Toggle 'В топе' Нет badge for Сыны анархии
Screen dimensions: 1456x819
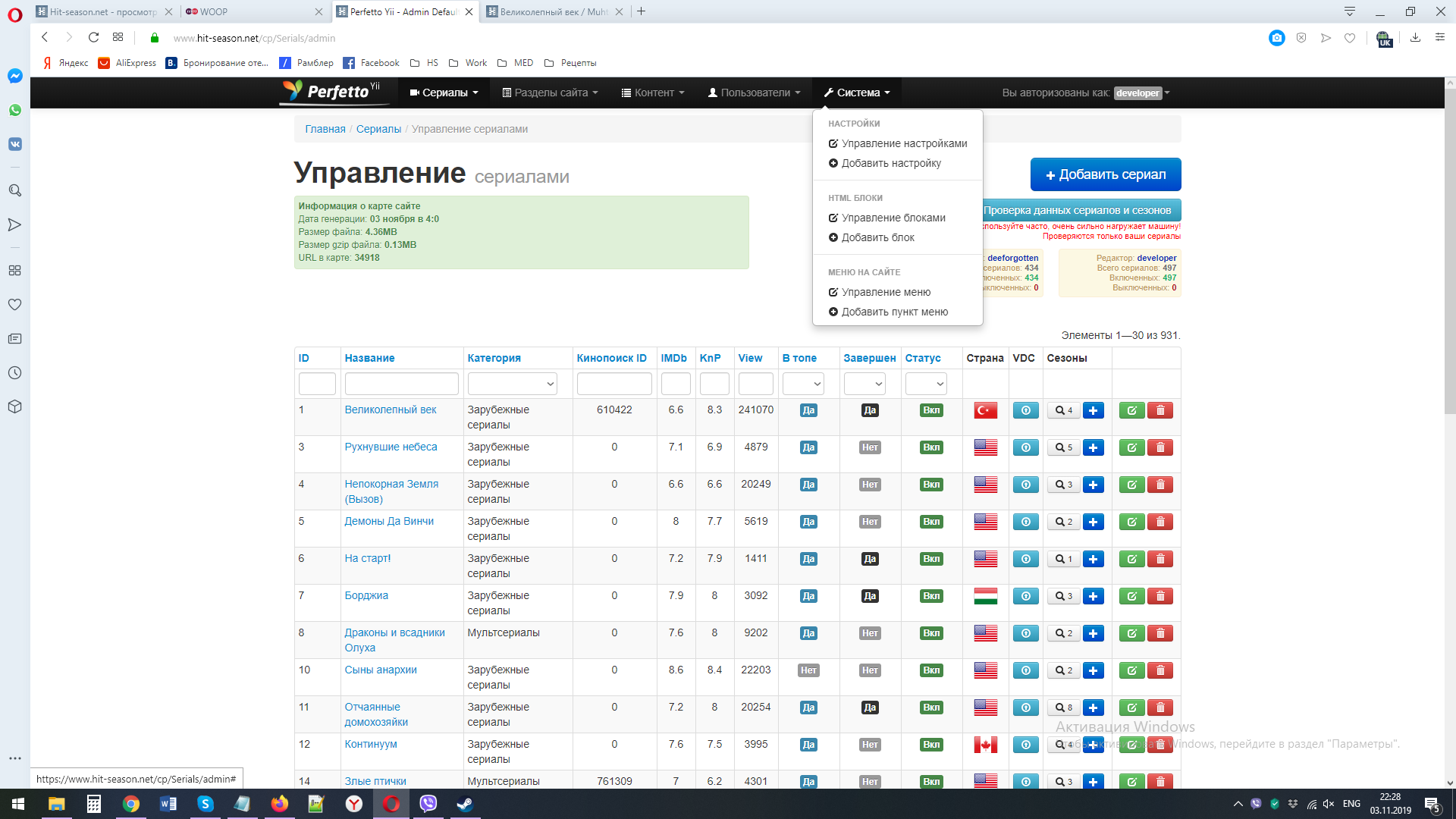pos(808,670)
